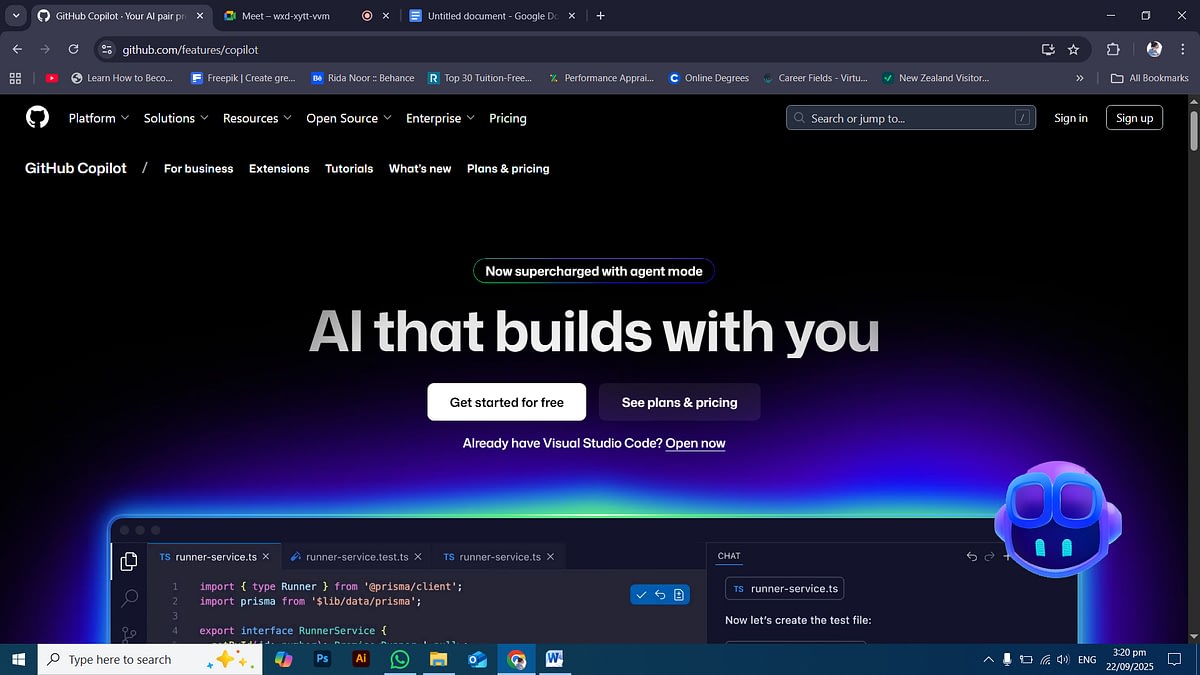The height and width of the screenshot is (675, 1200).
Task: Click the undo arrow in the CHAT panel header
Action: (x=970, y=556)
